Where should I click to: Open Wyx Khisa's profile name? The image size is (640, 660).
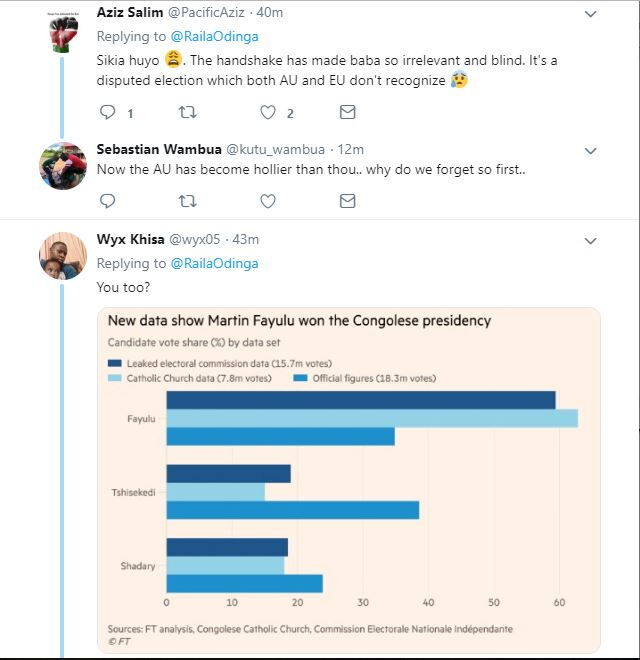tap(131, 239)
